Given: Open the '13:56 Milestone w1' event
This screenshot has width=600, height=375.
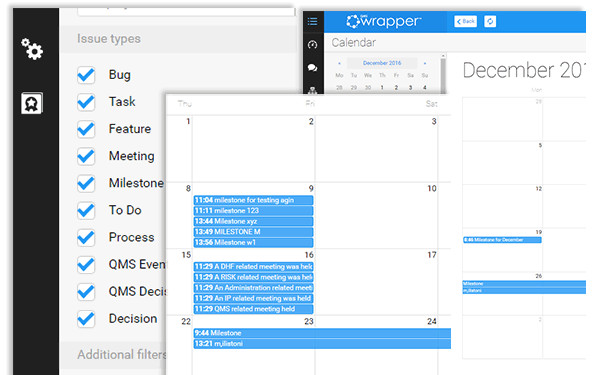Looking at the screenshot, I should pyautogui.click(x=253, y=243).
